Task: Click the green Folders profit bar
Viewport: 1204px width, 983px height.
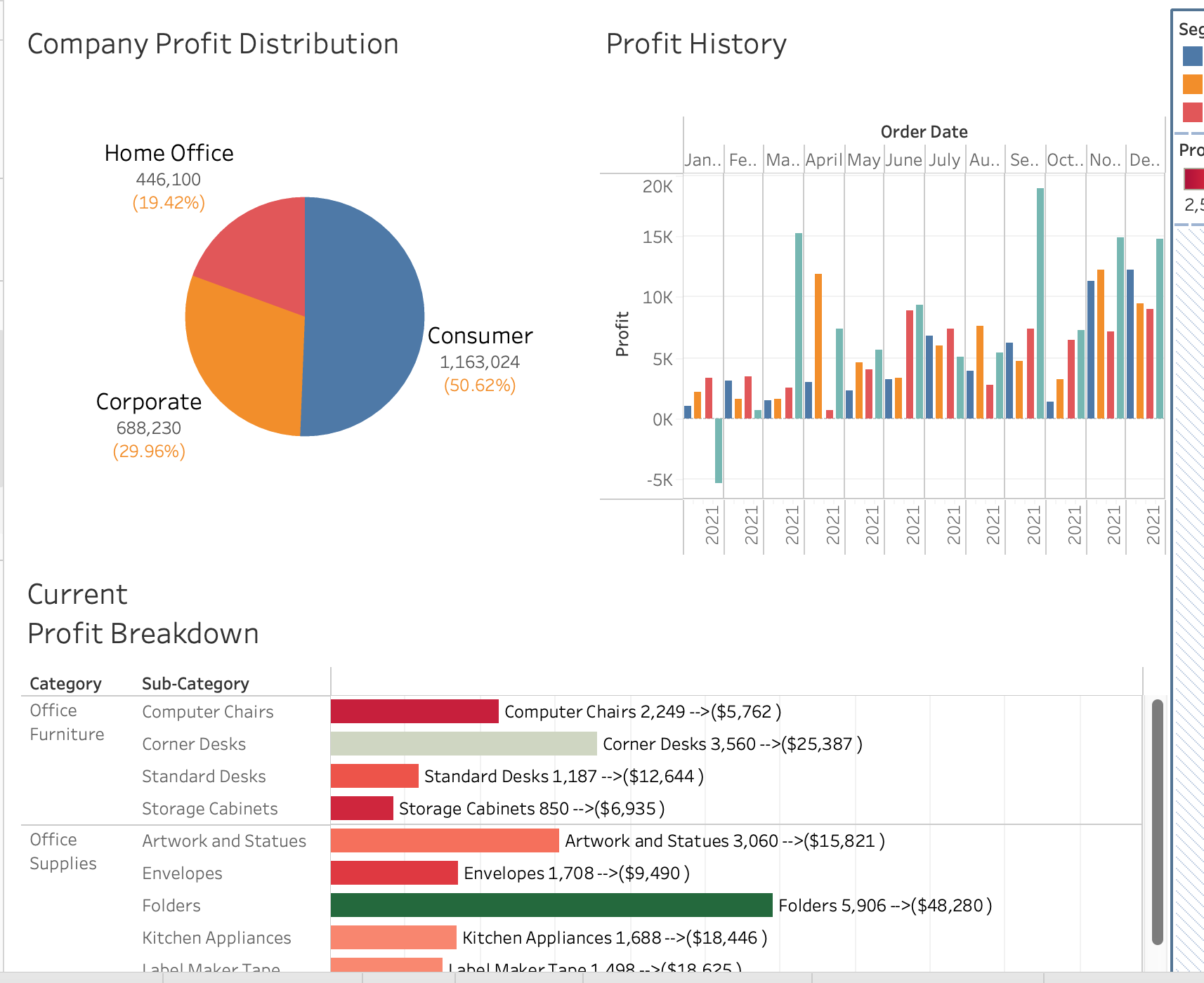Action: [x=551, y=905]
